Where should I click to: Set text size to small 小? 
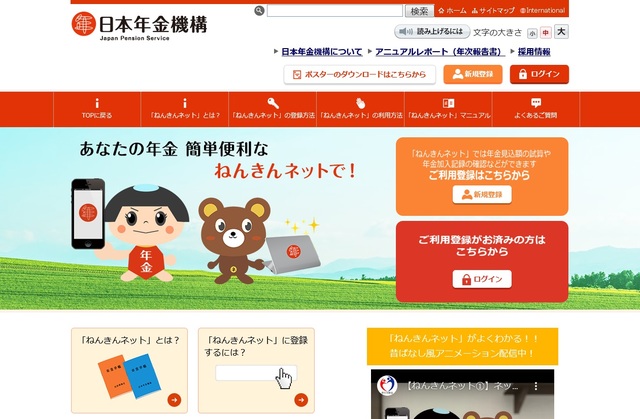[532, 33]
